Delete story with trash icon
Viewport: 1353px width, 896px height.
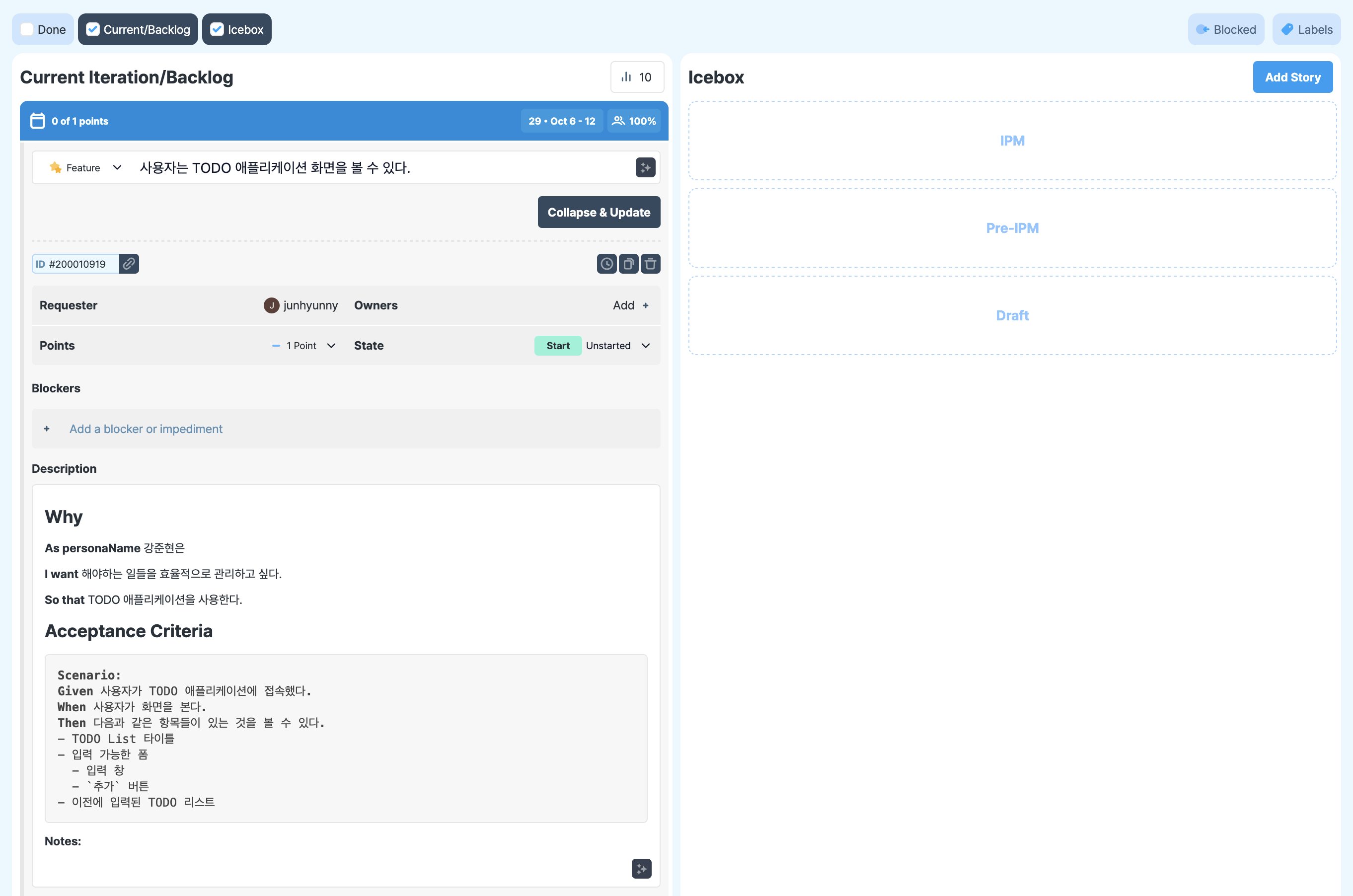click(650, 263)
